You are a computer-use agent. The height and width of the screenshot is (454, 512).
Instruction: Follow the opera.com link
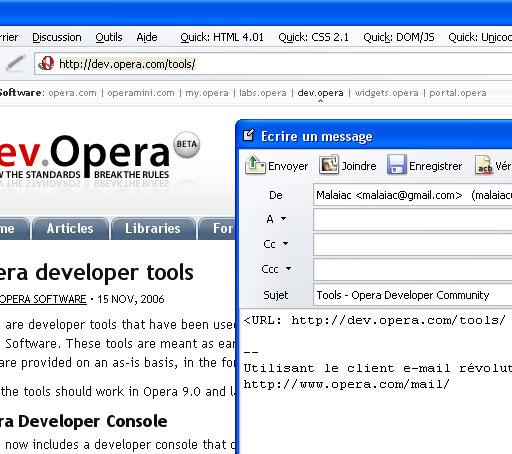[x=72, y=93]
